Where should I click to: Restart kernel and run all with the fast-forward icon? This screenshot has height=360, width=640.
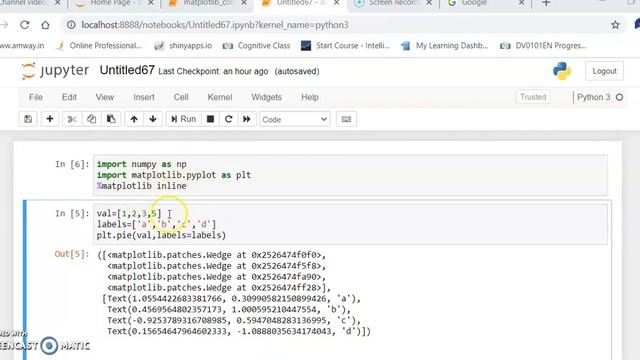247,119
